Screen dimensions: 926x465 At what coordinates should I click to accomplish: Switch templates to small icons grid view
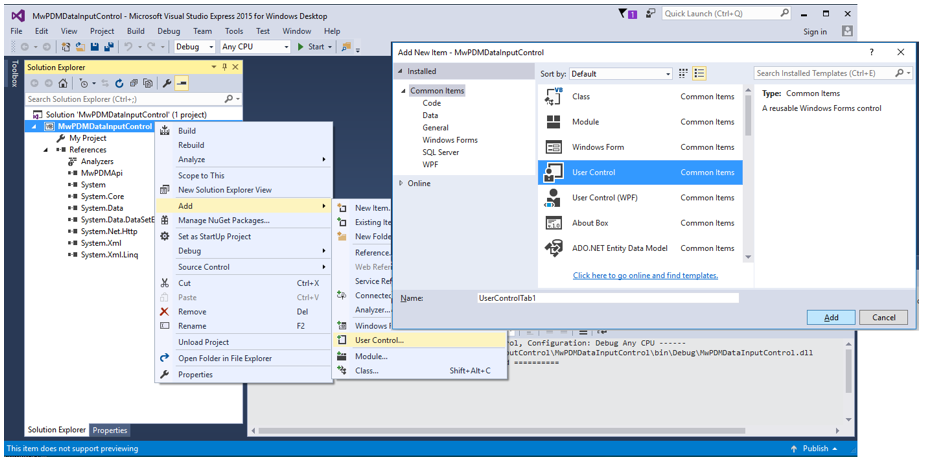(683, 73)
